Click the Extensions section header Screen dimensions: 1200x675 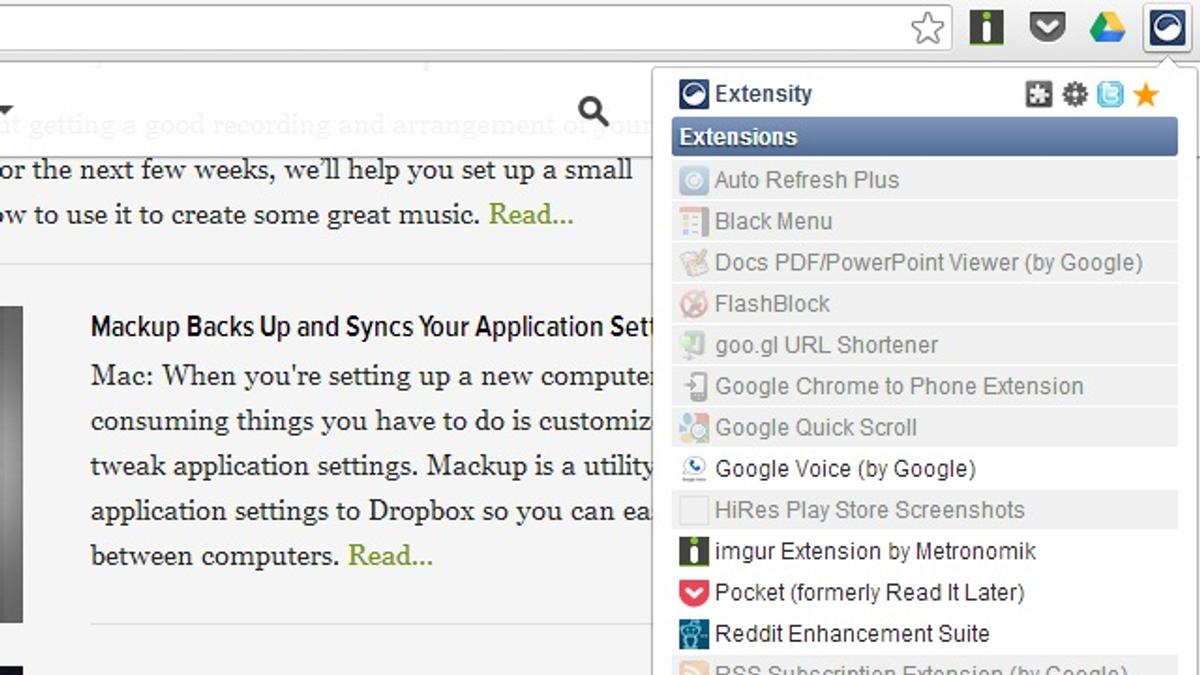tap(924, 137)
